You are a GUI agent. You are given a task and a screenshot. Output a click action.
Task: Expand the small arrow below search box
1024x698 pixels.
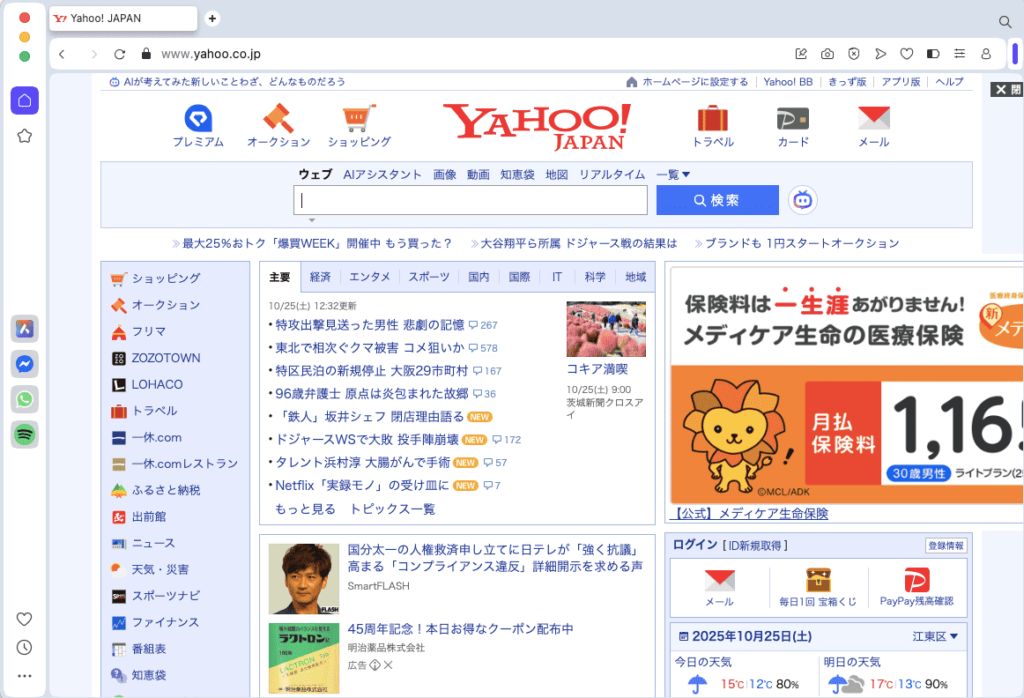312,221
